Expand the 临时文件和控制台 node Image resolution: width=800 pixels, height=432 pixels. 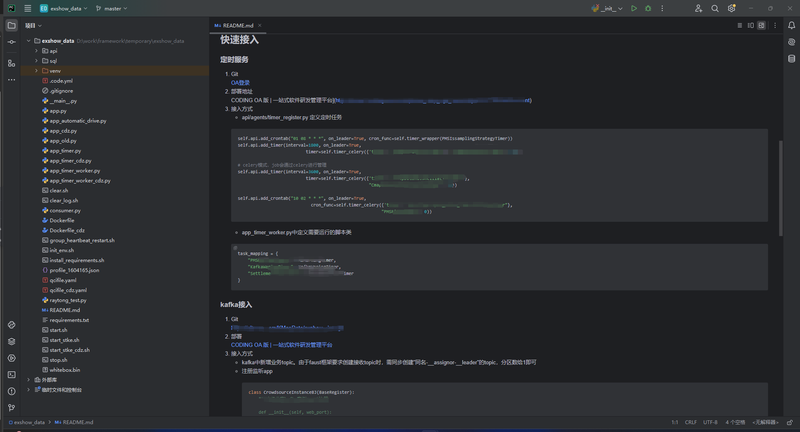(x=29, y=390)
